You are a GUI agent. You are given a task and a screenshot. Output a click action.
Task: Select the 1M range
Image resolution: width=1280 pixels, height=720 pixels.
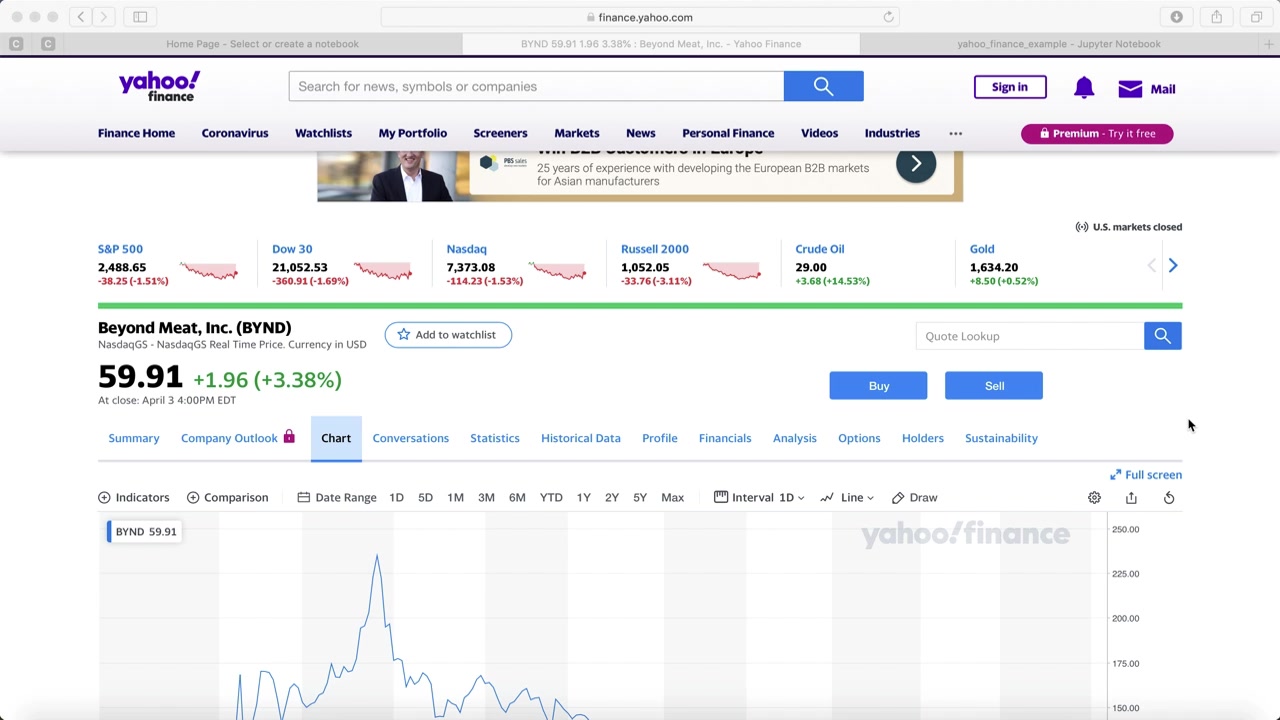point(455,497)
